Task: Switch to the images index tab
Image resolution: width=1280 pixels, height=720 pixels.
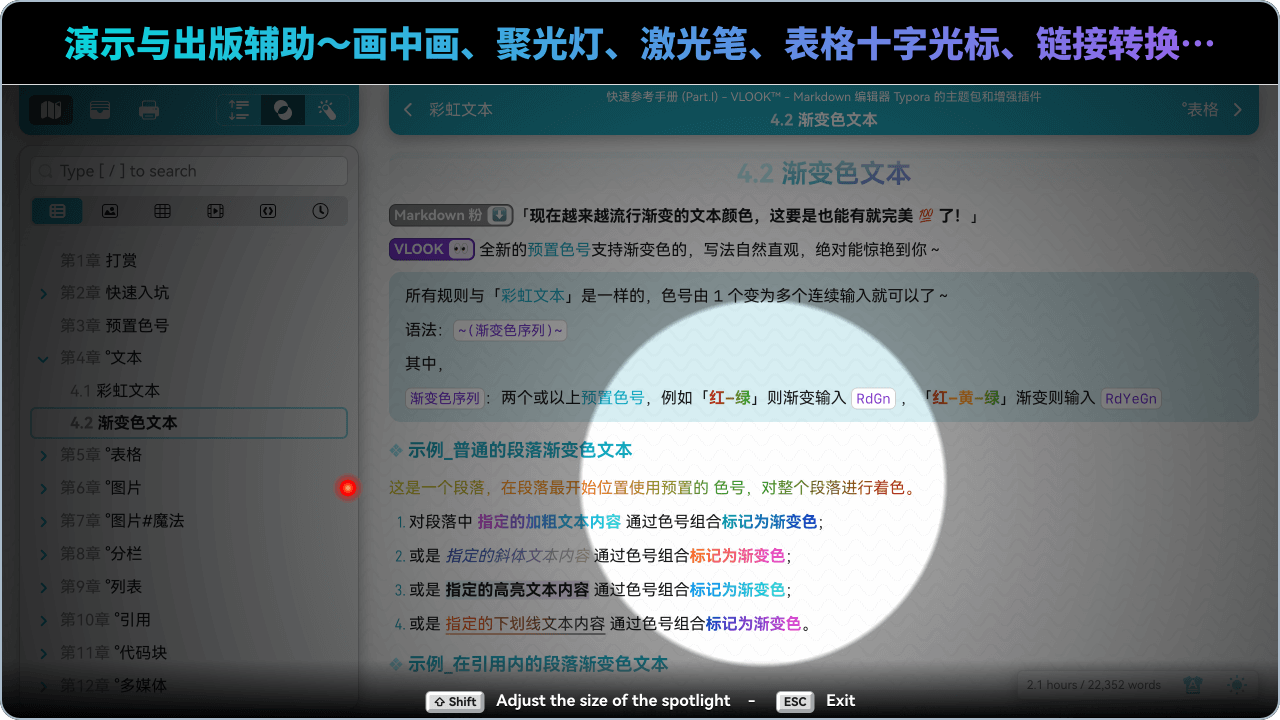Action: [110, 211]
